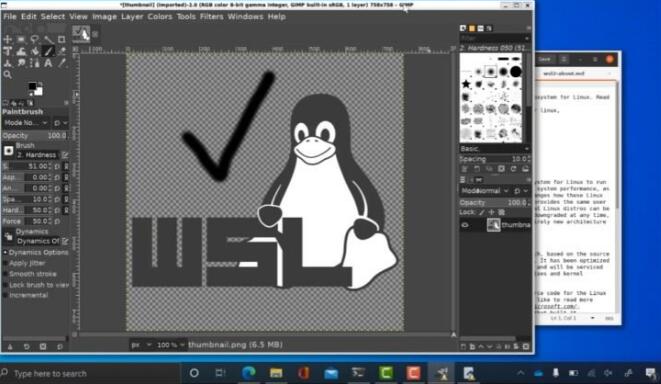This screenshot has height=384, width=661.
Task: Open the canvas unit px dropdown
Action: (141, 345)
